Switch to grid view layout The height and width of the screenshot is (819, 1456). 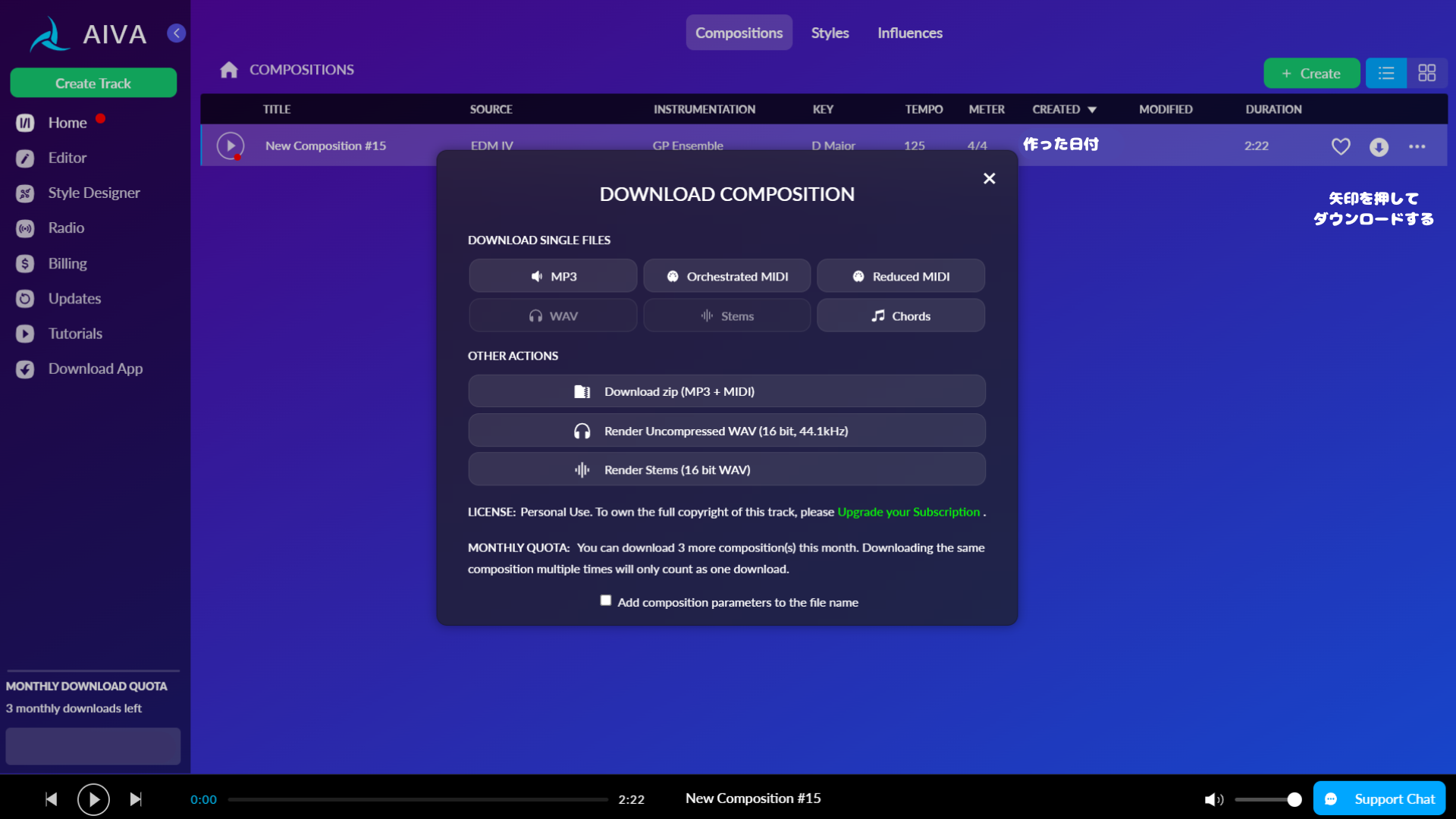pos(1426,73)
